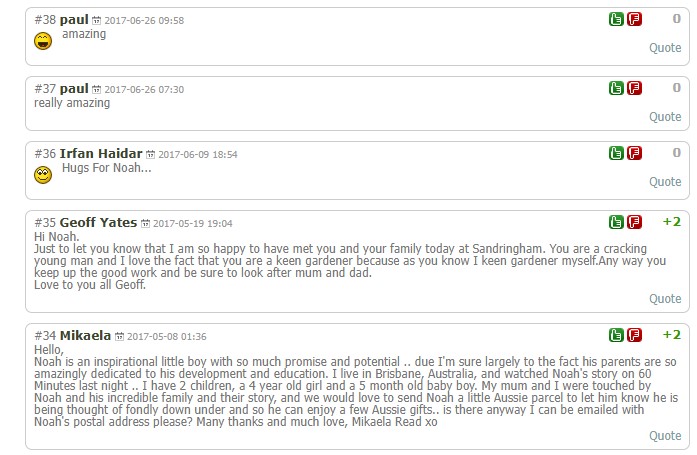Click green thumbs-up on comment #37
Screen dimensions: 697x455
[x=617, y=88]
